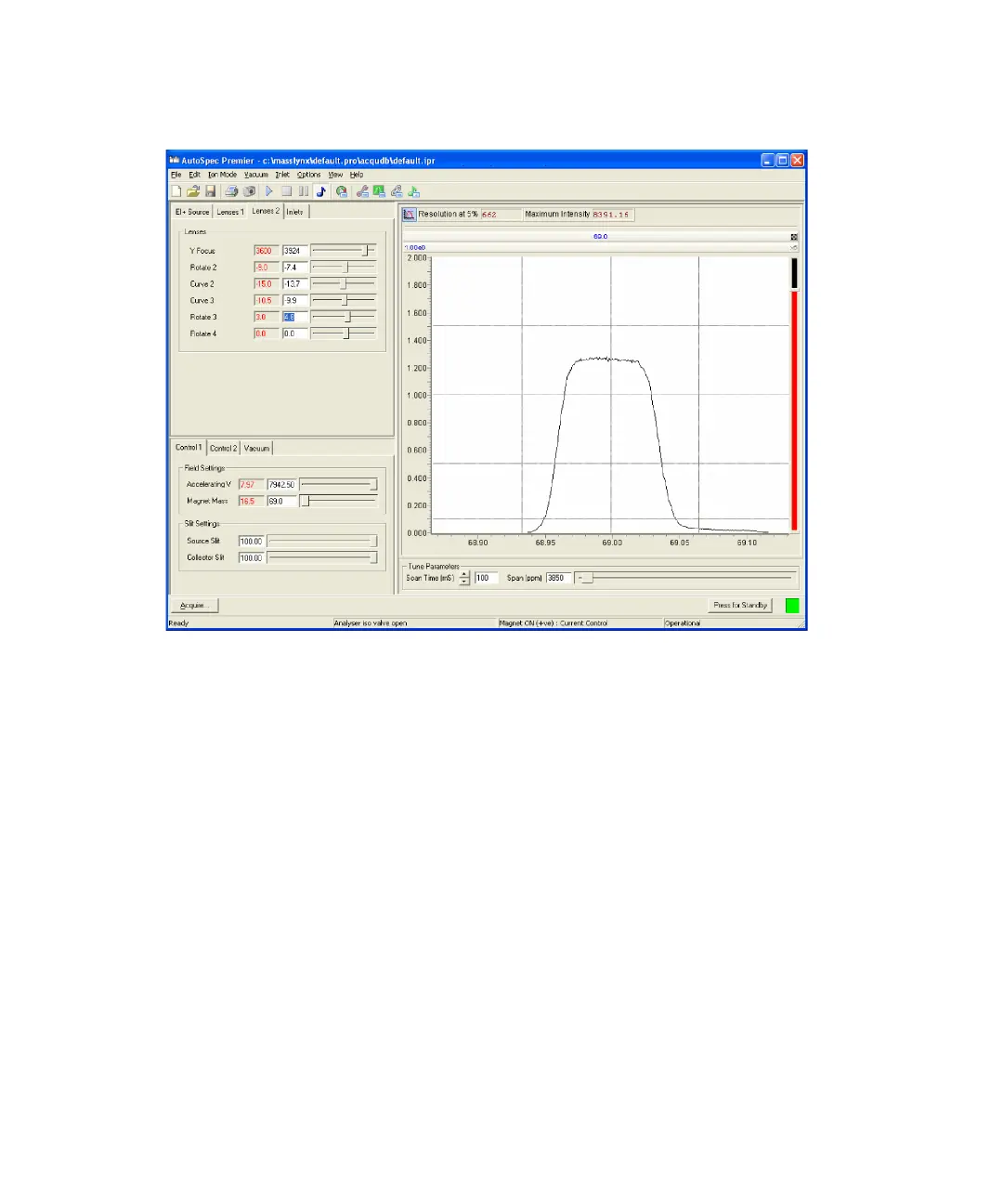Click the Press for Standby button
The image size is (1003, 1204).
[x=740, y=606]
